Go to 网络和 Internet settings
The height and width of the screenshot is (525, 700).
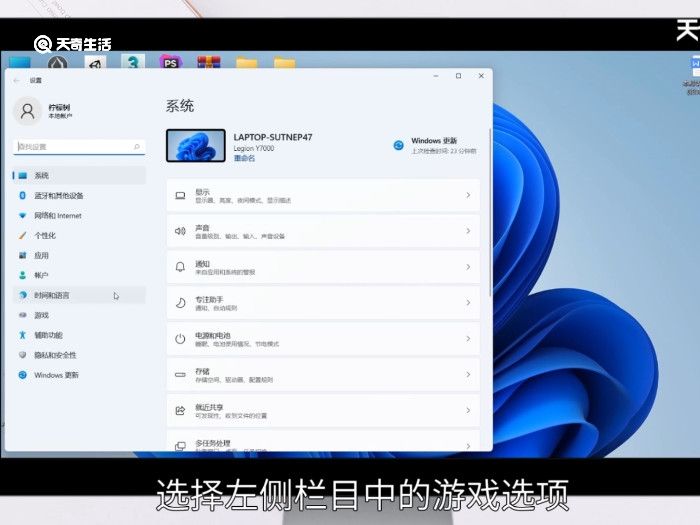[x=79, y=216]
